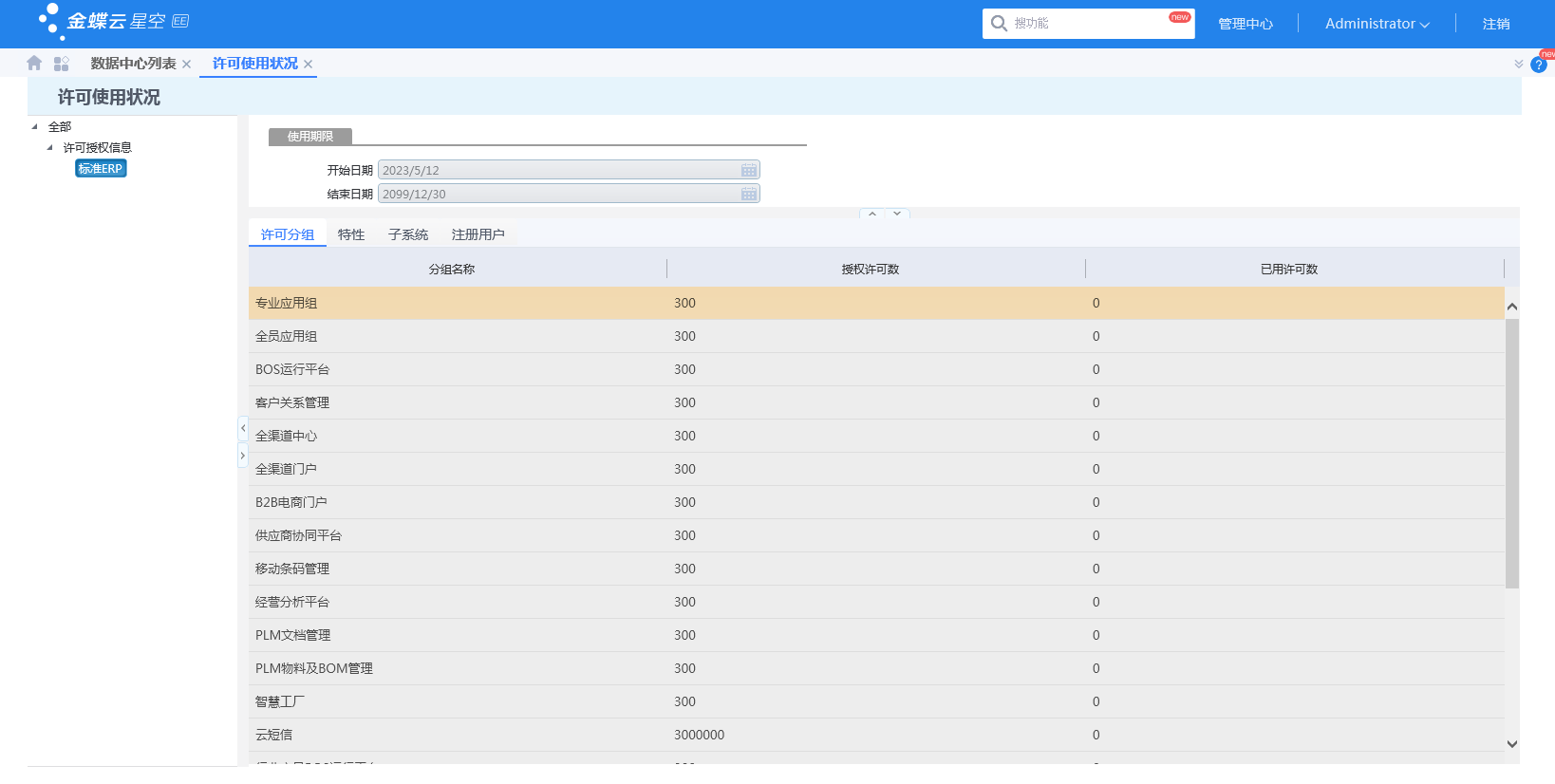Click the vertical scrollbar thumb
The width and height of the screenshot is (1555, 784).
1512,454
